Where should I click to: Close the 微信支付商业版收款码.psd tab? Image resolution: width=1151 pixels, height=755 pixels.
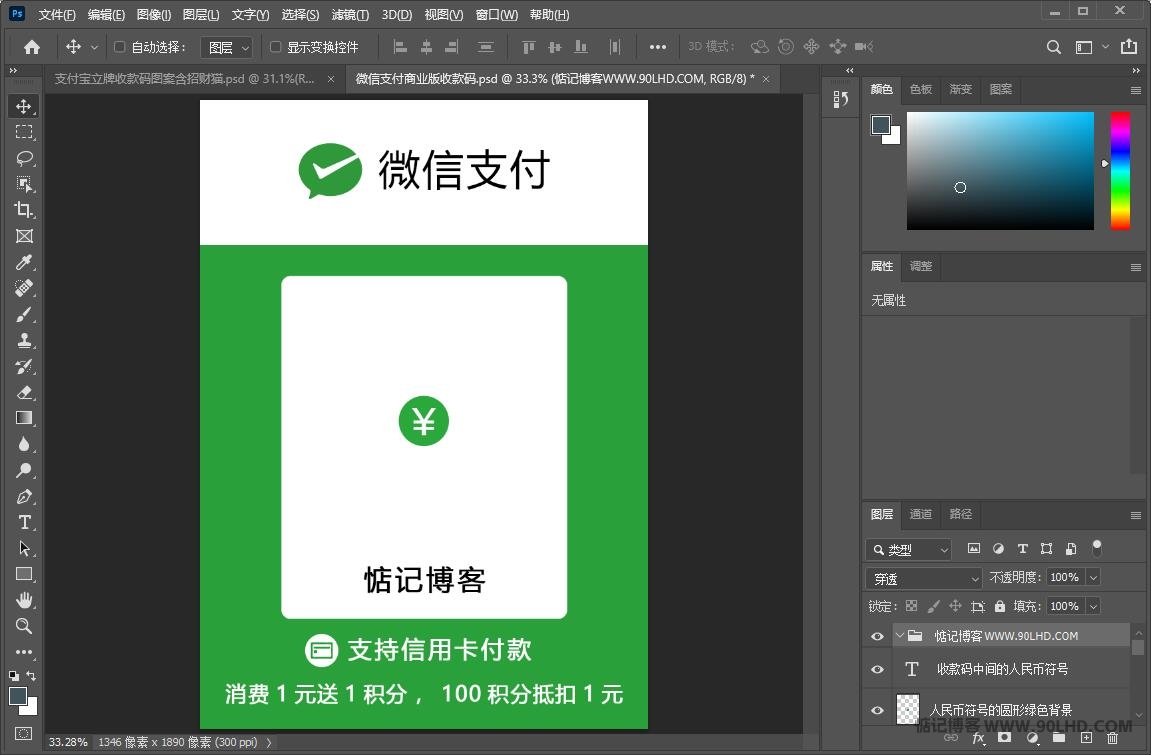point(766,79)
